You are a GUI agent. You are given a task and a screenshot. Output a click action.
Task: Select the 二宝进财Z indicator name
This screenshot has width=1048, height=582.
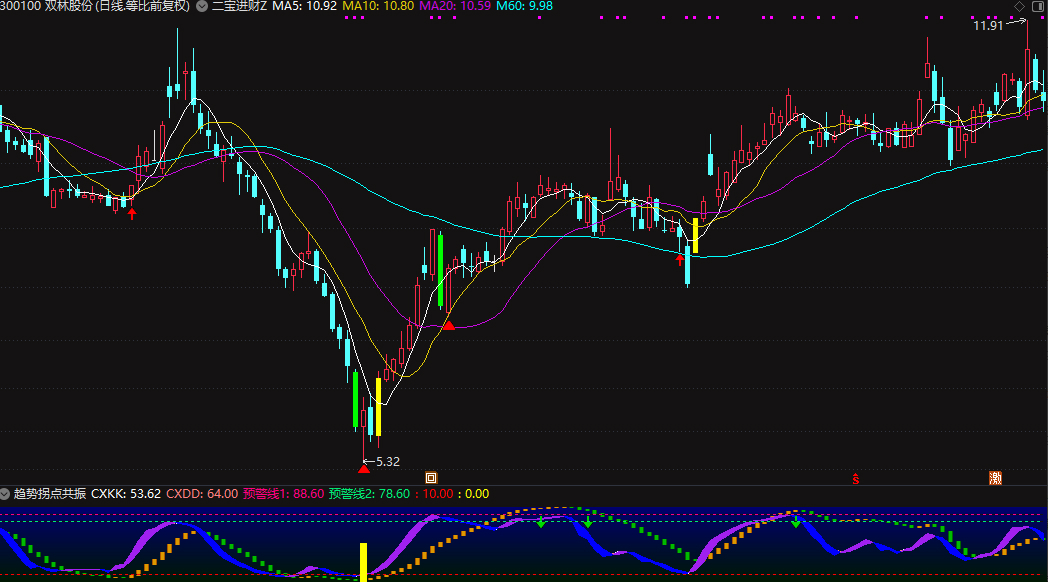239,7
